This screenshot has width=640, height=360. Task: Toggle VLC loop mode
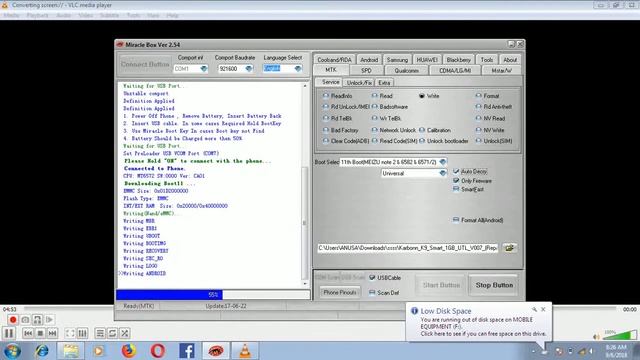112,333
